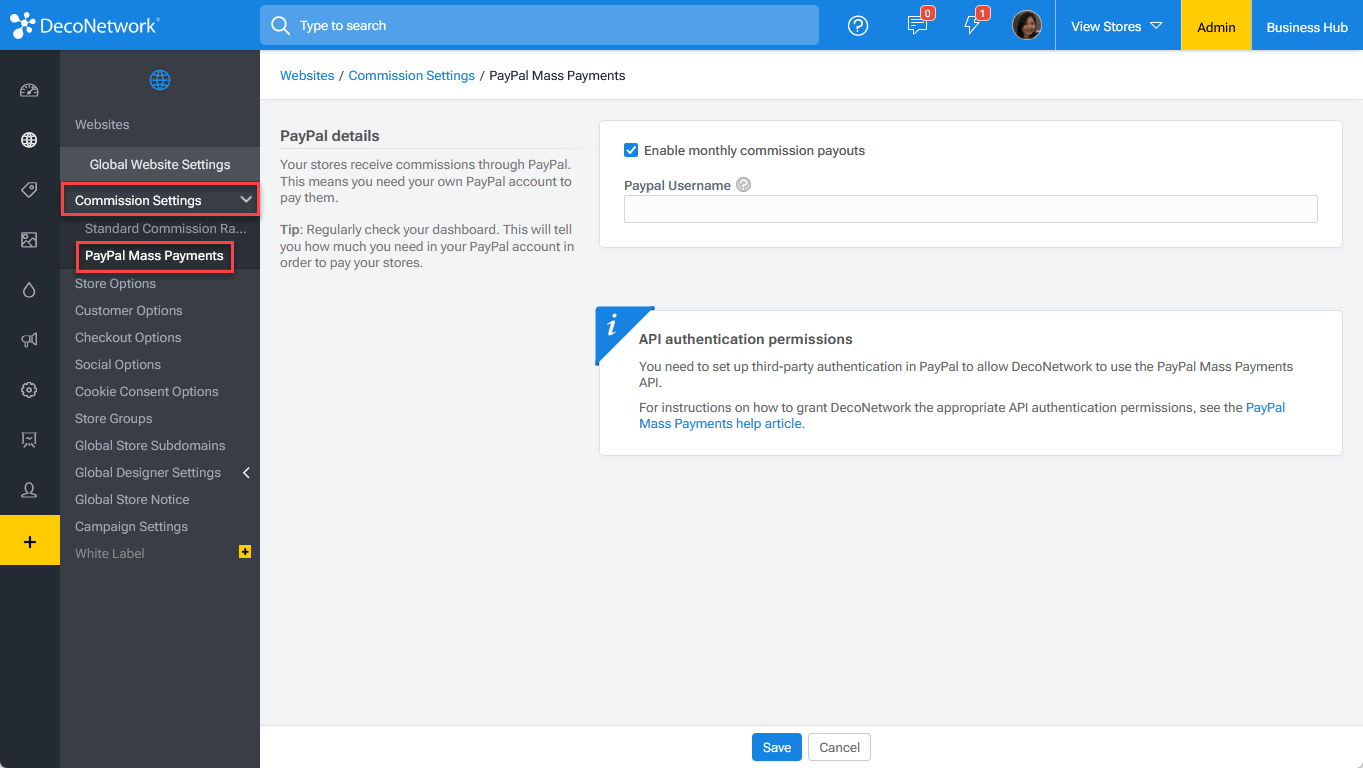
Task: Click the Paypal Username input field
Action: [x=970, y=208]
